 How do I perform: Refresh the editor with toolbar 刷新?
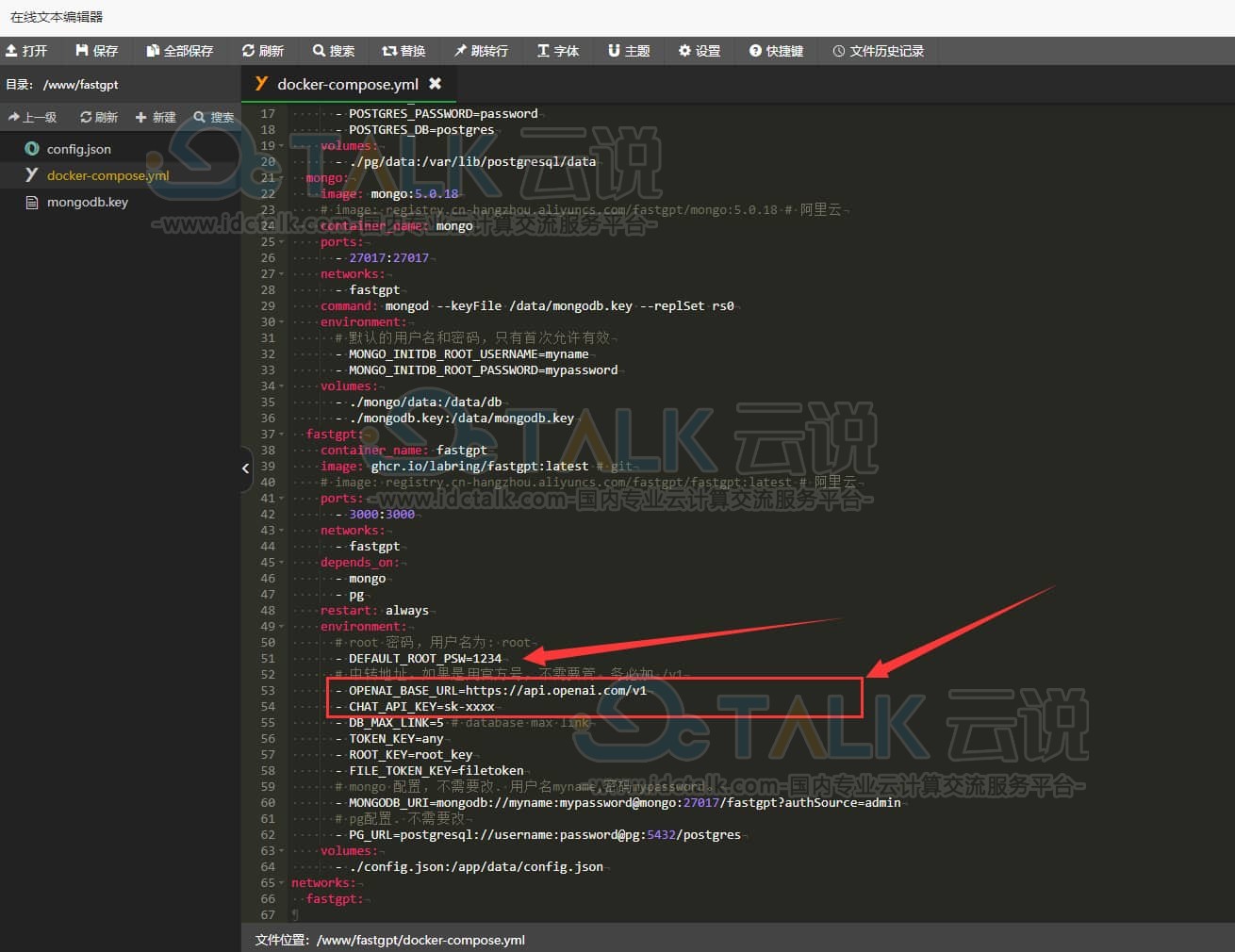[x=262, y=51]
